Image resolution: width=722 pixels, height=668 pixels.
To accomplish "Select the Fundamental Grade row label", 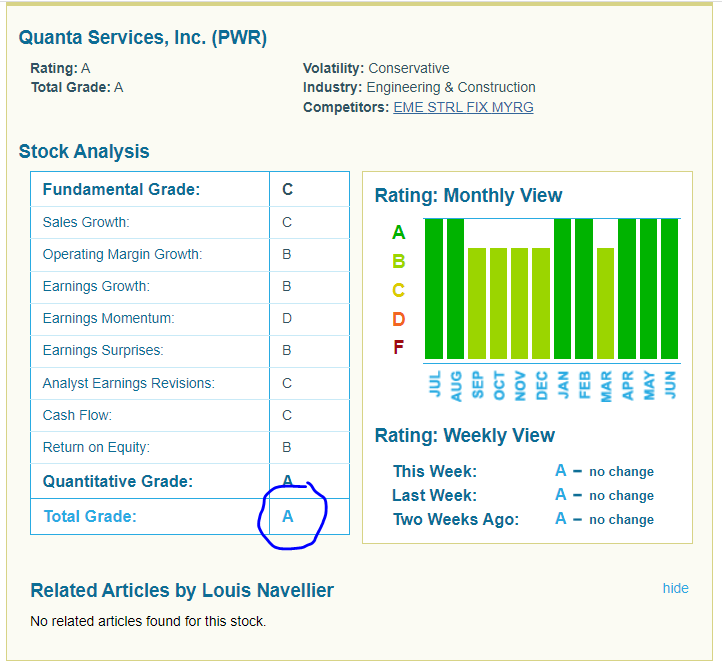I will pyautogui.click(x=121, y=189).
